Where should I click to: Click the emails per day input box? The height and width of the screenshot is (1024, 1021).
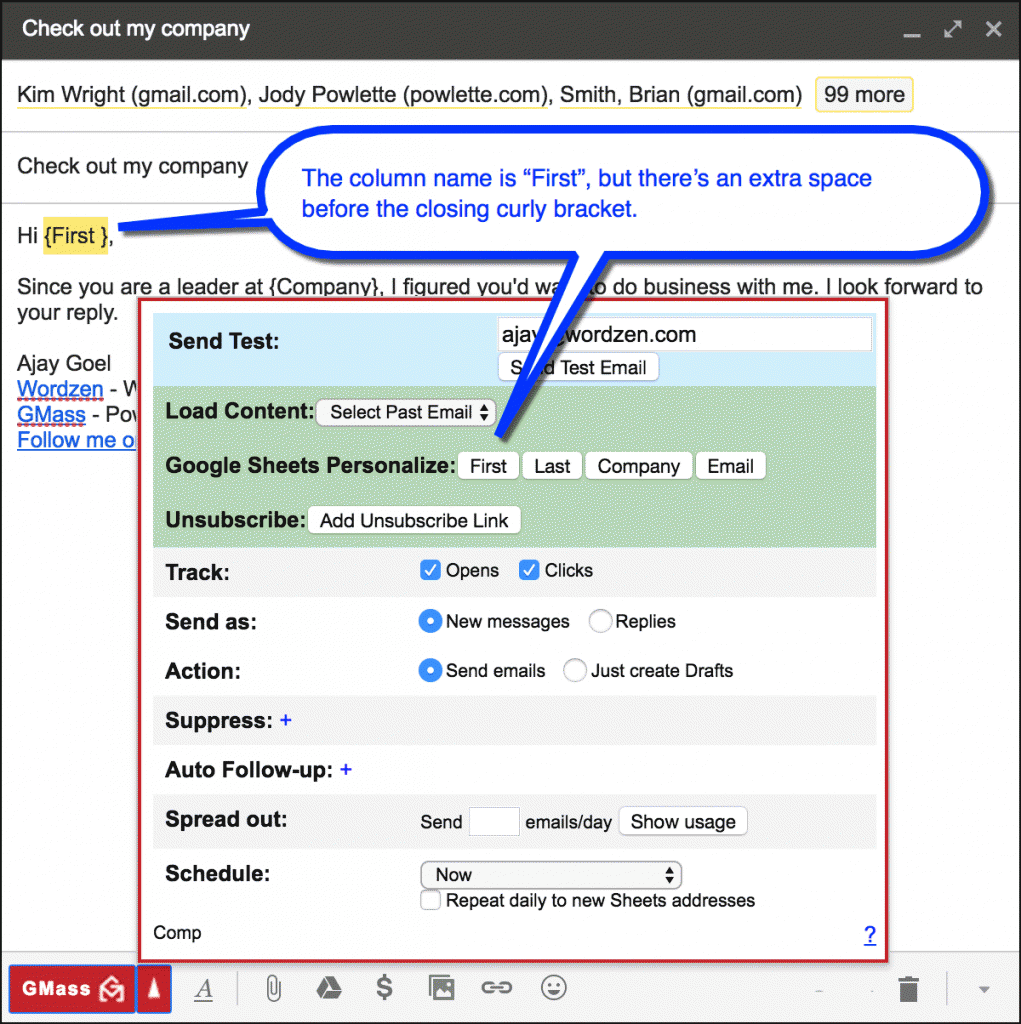[x=494, y=822]
